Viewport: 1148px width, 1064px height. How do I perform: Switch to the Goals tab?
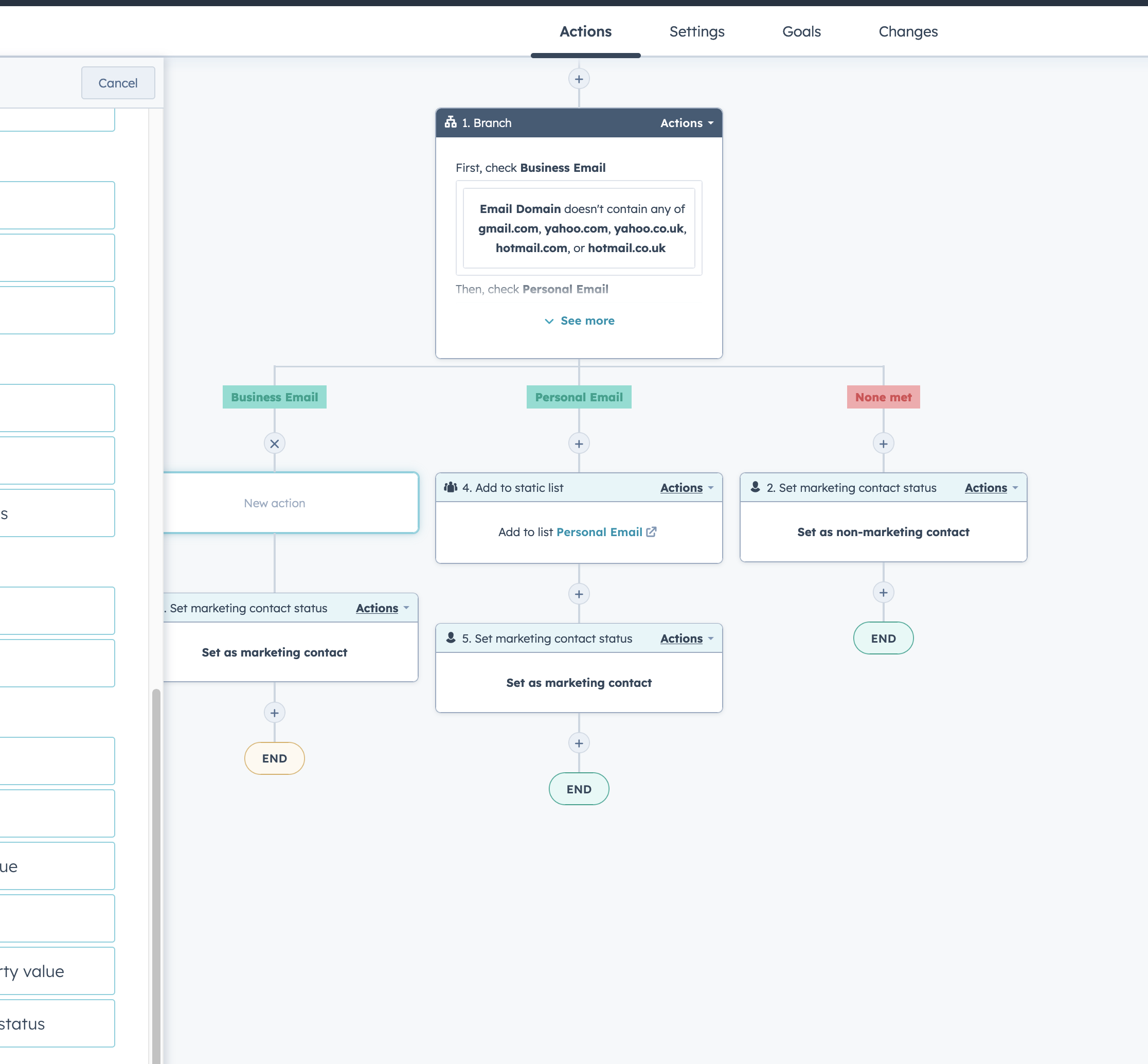pyautogui.click(x=801, y=32)
